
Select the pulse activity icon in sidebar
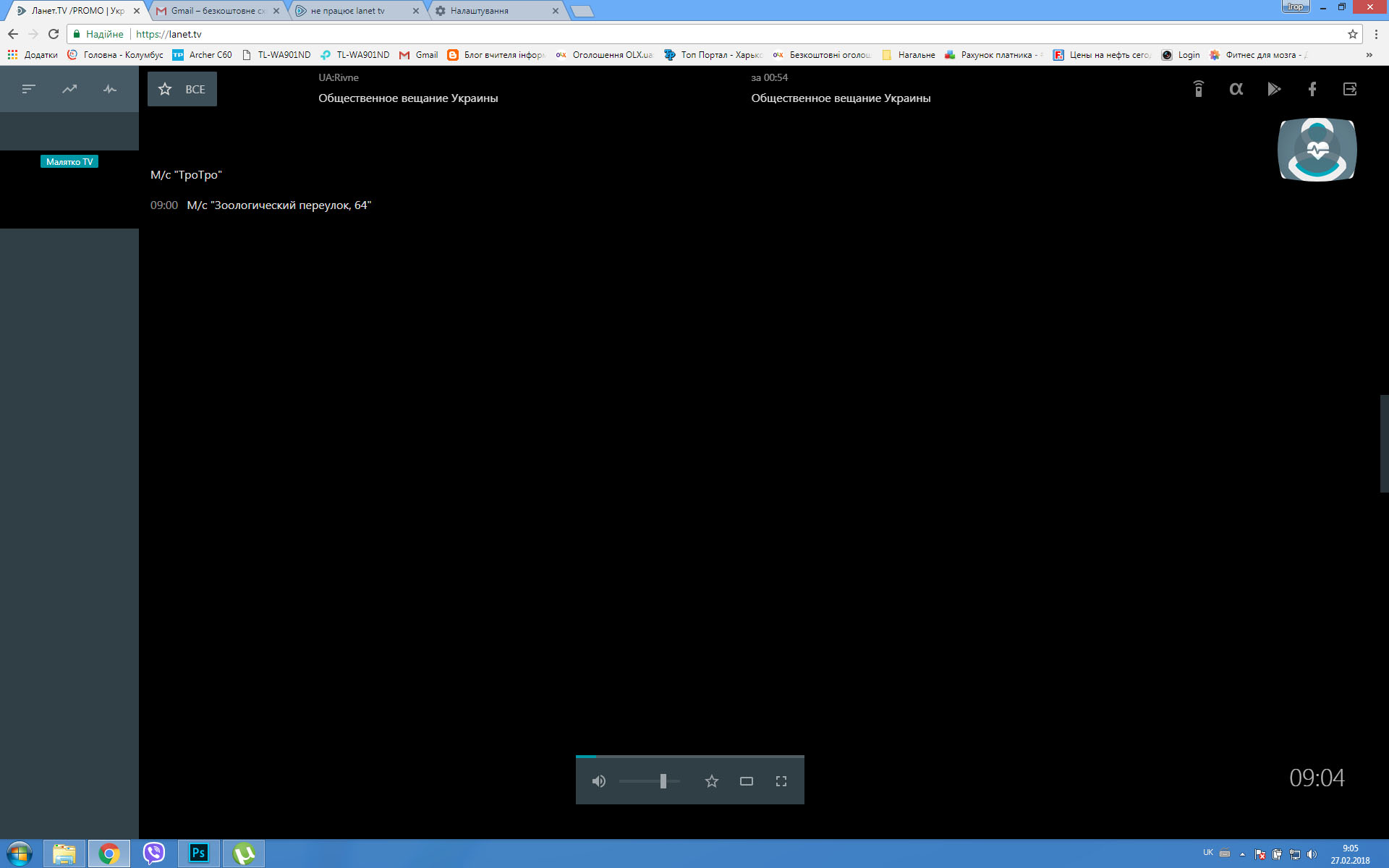(110, 89)
